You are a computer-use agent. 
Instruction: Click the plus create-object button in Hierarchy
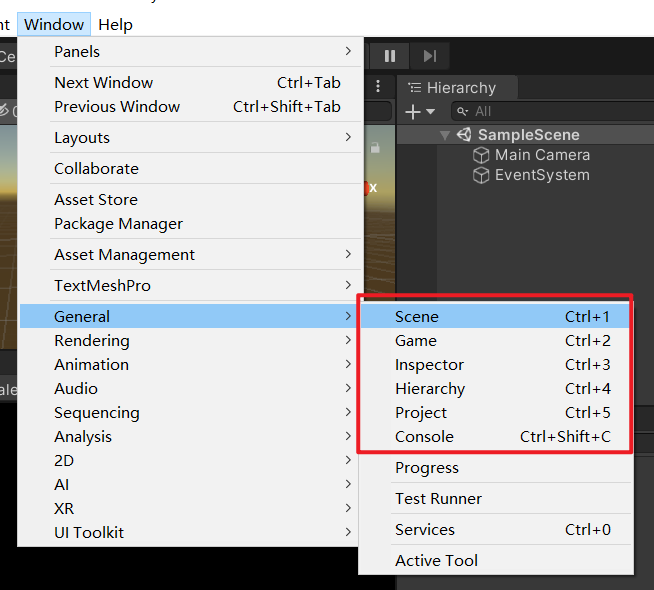[x=413, y=112]
